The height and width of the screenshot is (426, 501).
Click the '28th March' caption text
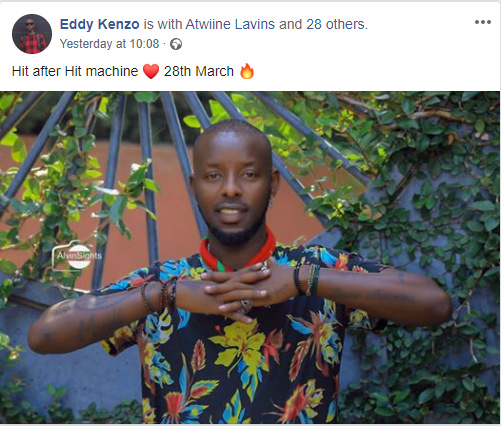click(x=199, y=71)
